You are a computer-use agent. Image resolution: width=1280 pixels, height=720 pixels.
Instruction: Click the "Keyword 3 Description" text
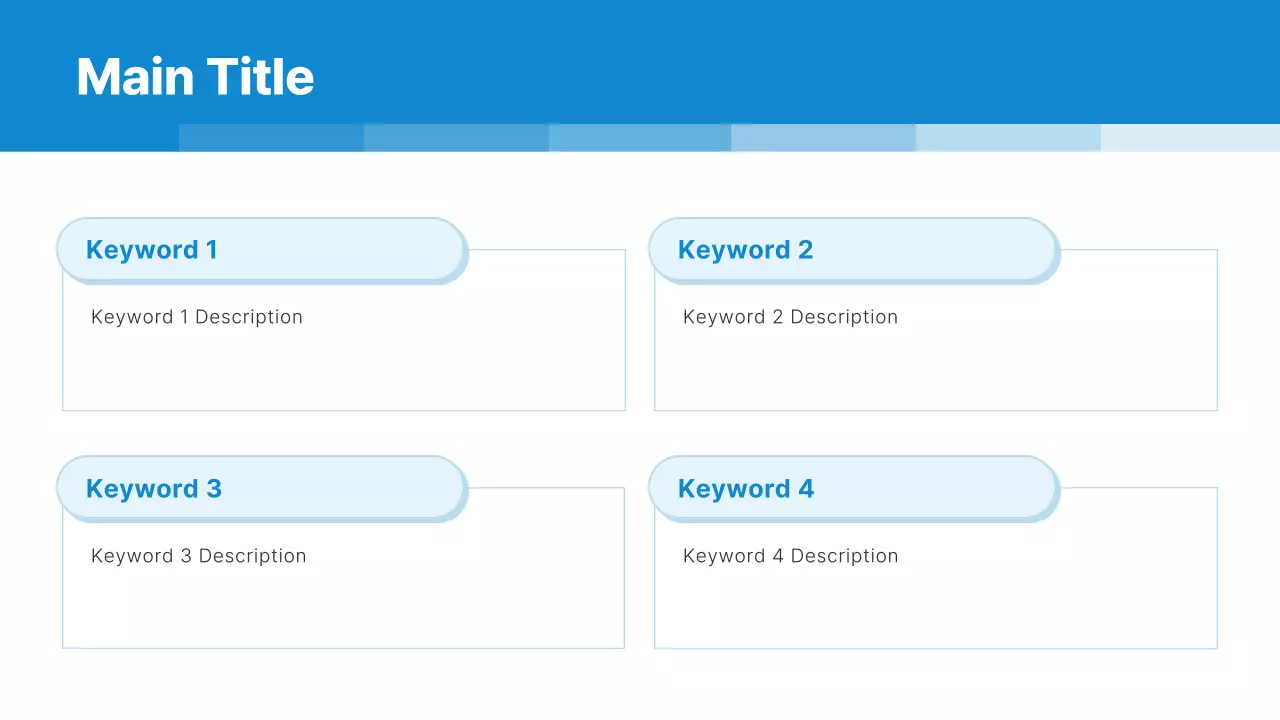[x=198, y=556]
